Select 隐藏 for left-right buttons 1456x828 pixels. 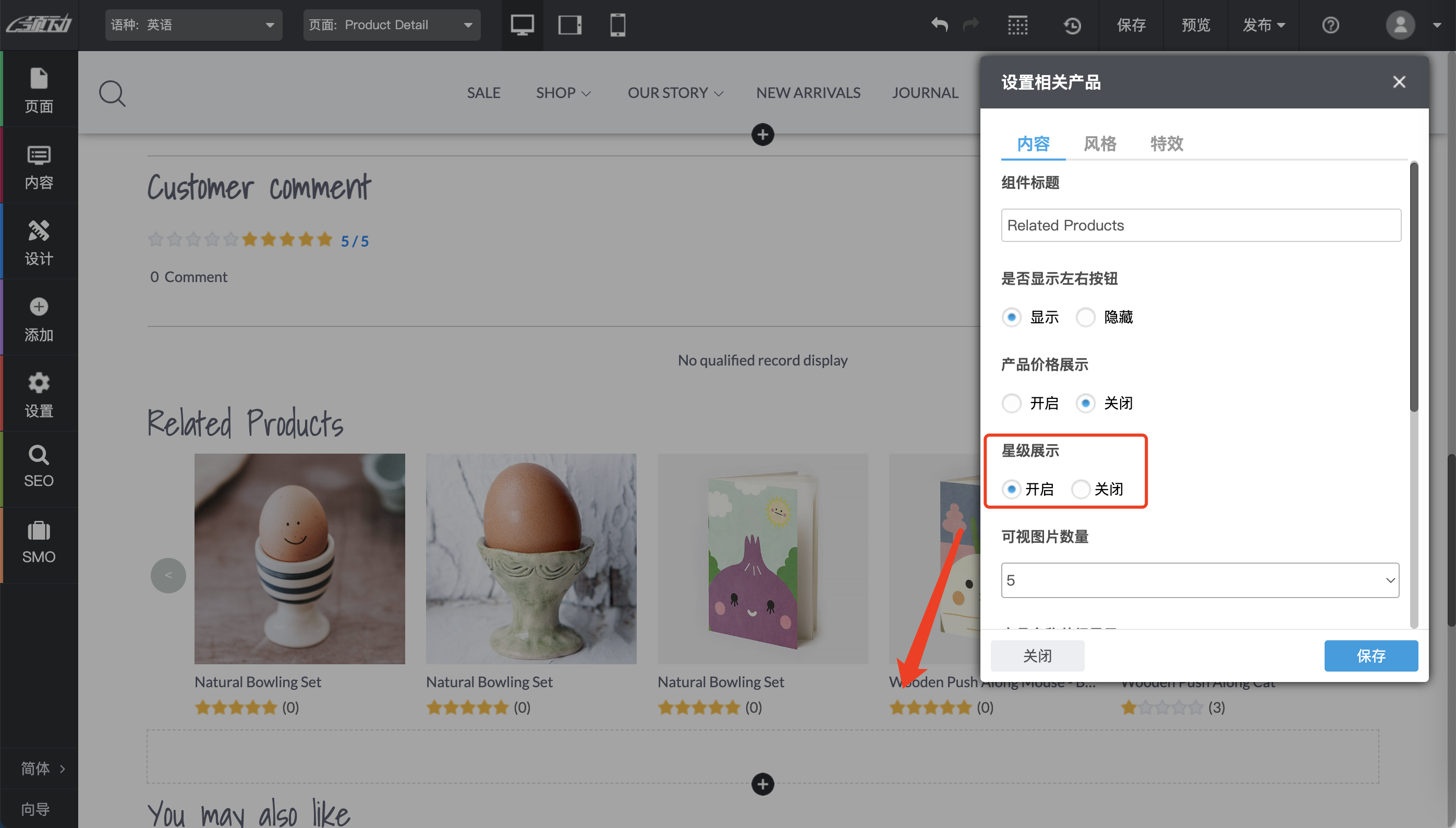pos(1085,318)
